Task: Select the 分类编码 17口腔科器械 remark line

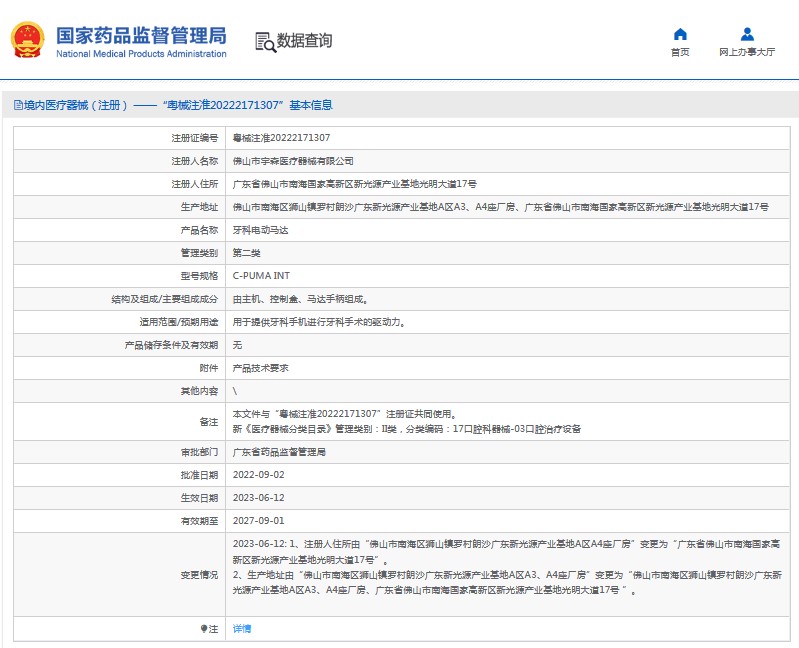Action: (x=407, y=429)
